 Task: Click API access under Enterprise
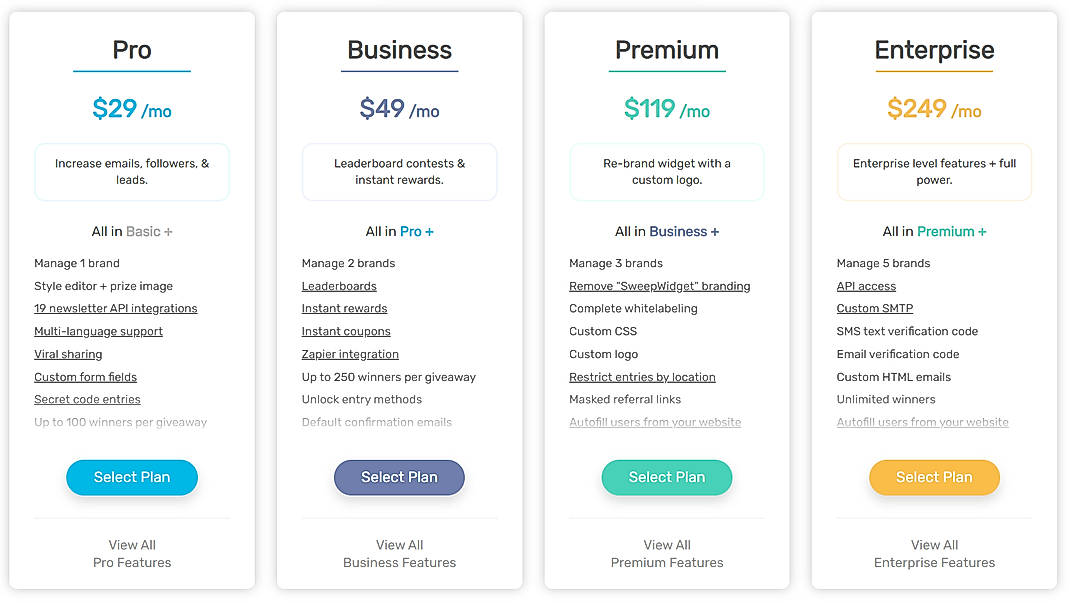[x=866, y=285]
